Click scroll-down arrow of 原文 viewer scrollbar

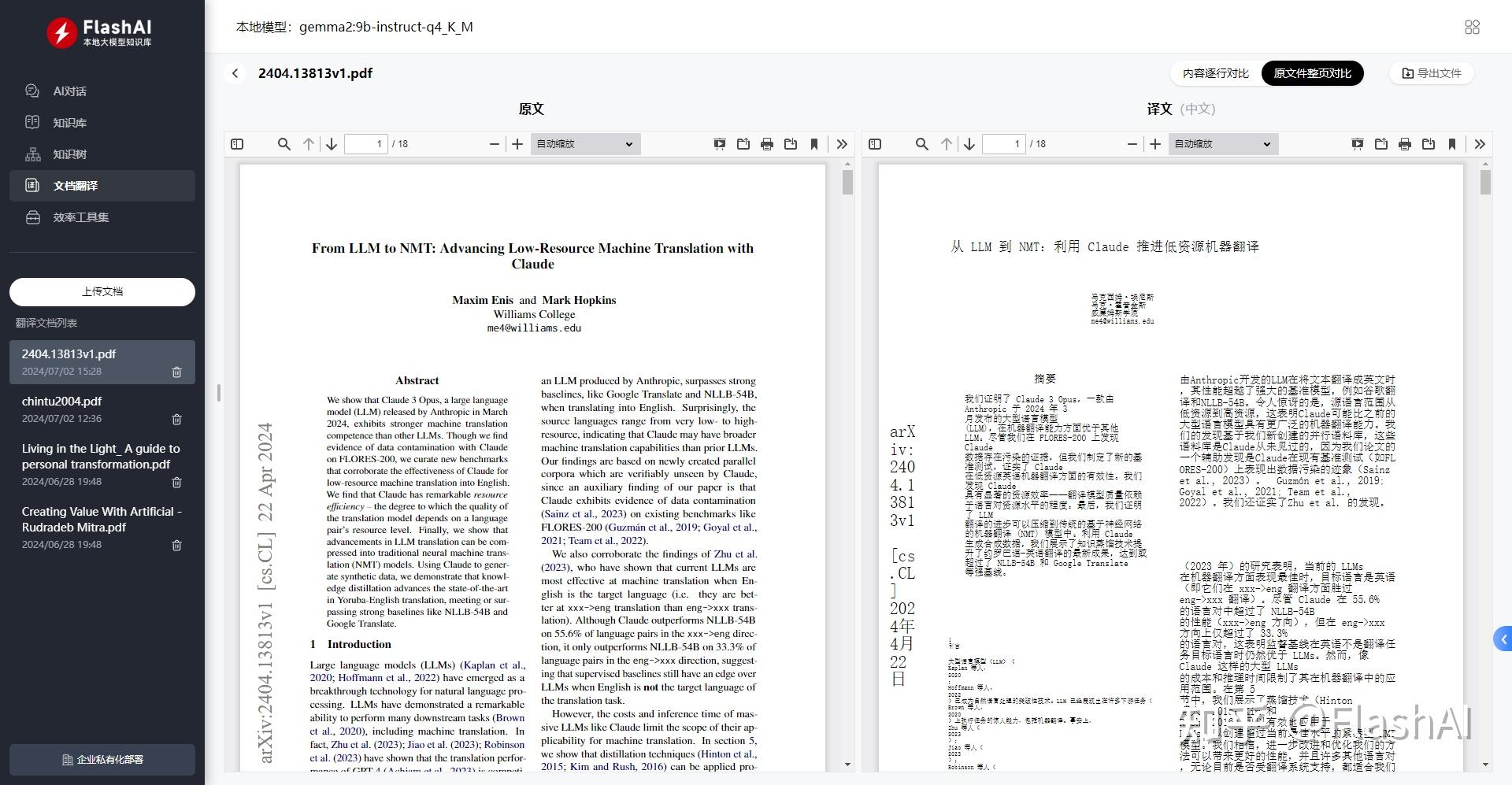click(847, 765)
